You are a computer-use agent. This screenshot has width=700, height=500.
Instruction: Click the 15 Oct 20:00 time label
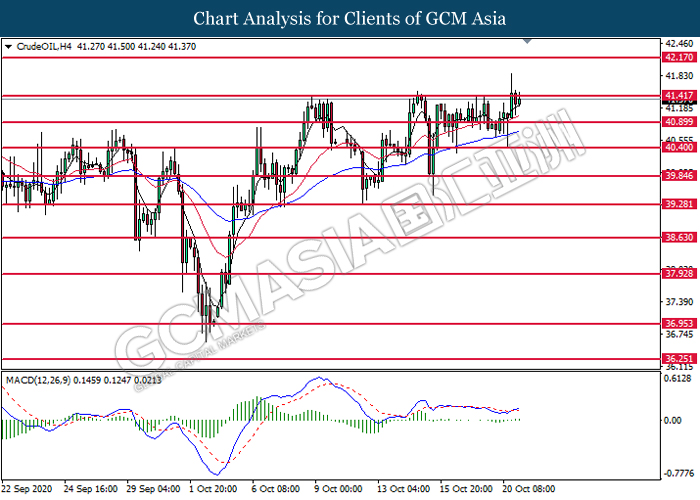point(466,489)
